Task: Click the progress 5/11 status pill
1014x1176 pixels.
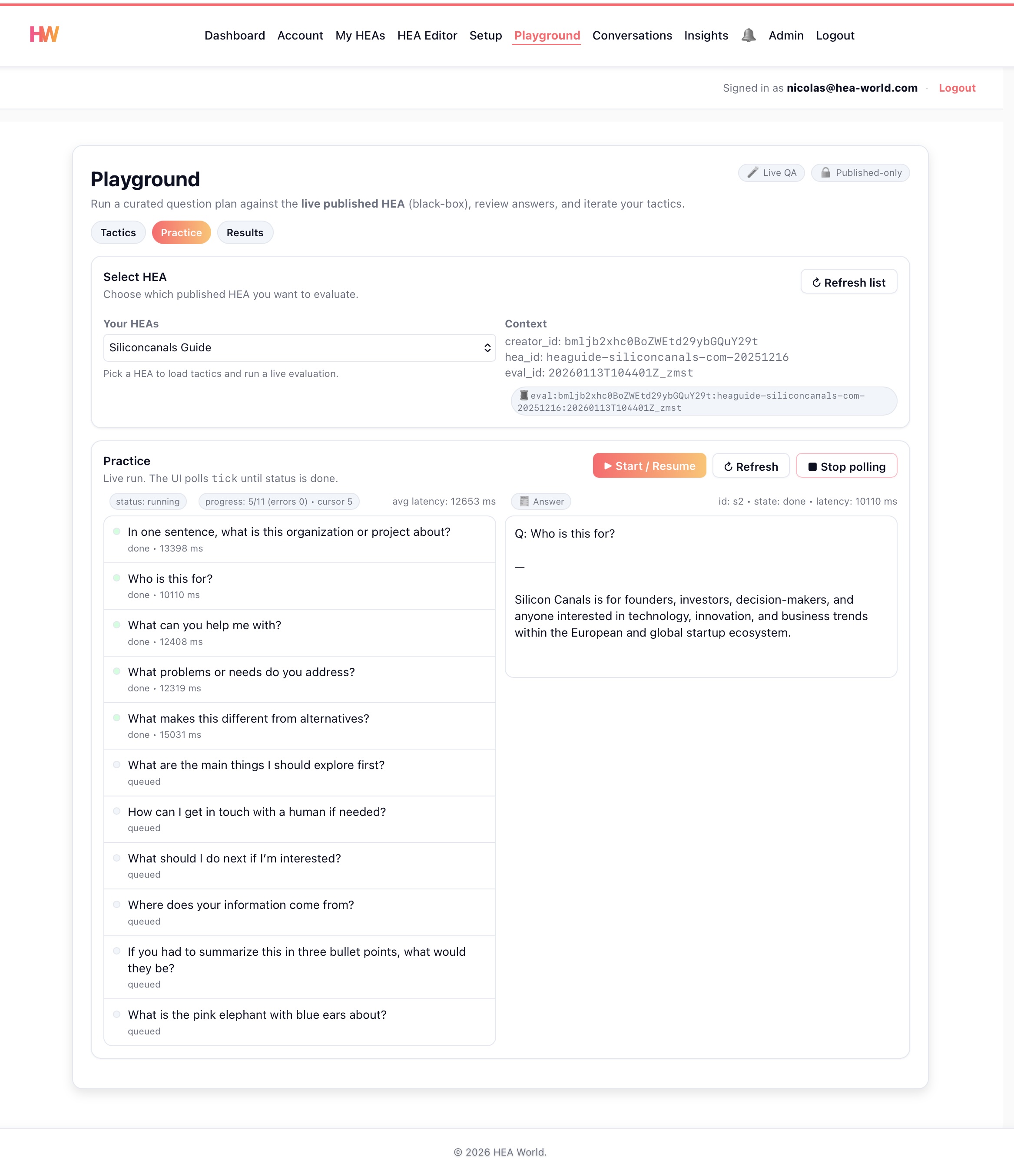Action: tap(278, 501)
